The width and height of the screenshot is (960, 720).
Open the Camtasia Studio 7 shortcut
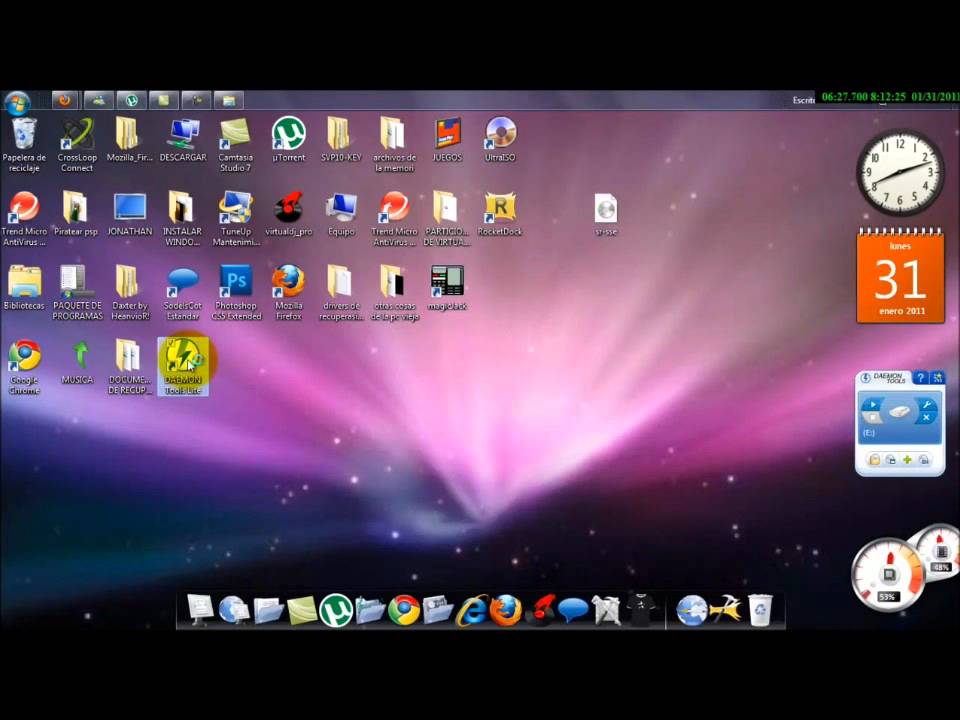click(236, 145)
